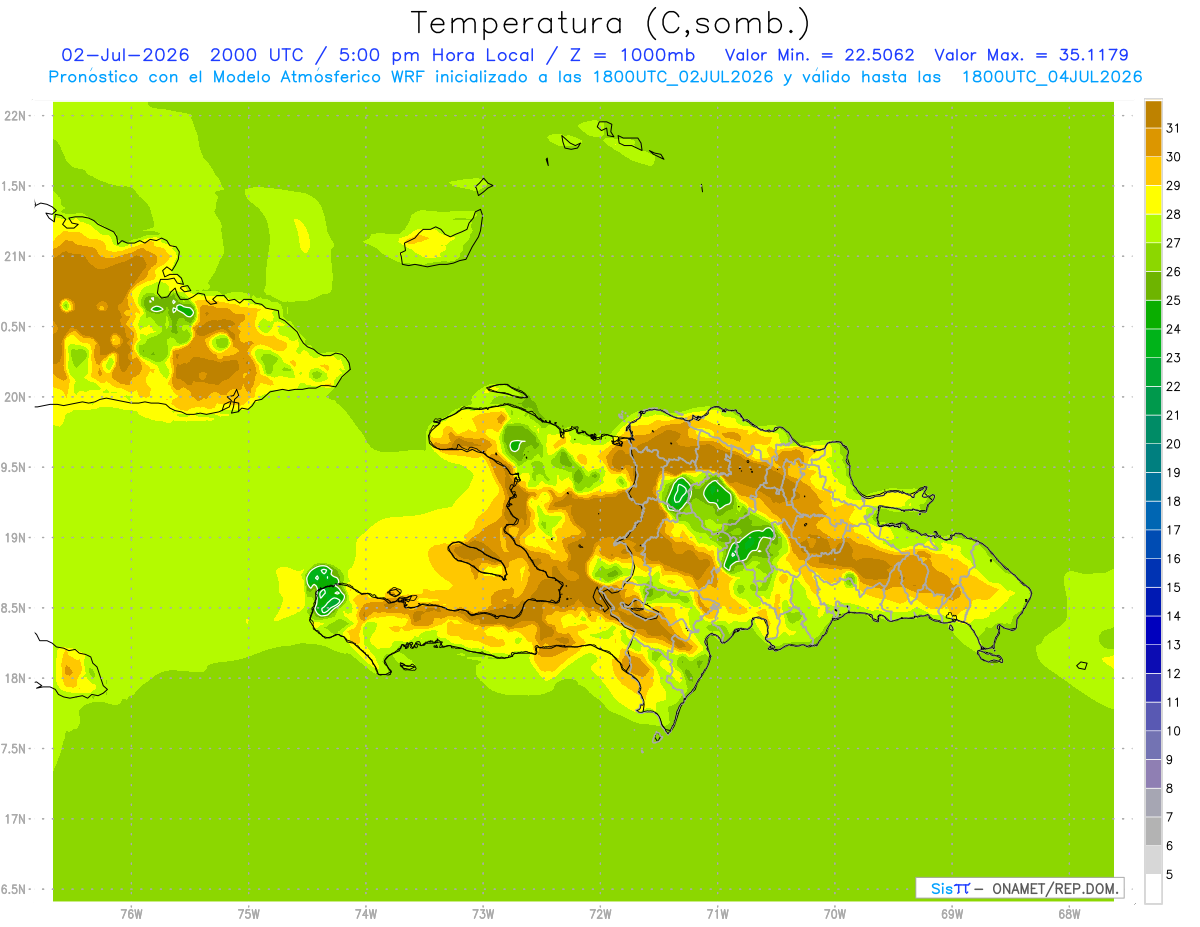1200x927 pixels.
Task: Pick the legend color band between 20 and 21
Action: coord(1153,429)
